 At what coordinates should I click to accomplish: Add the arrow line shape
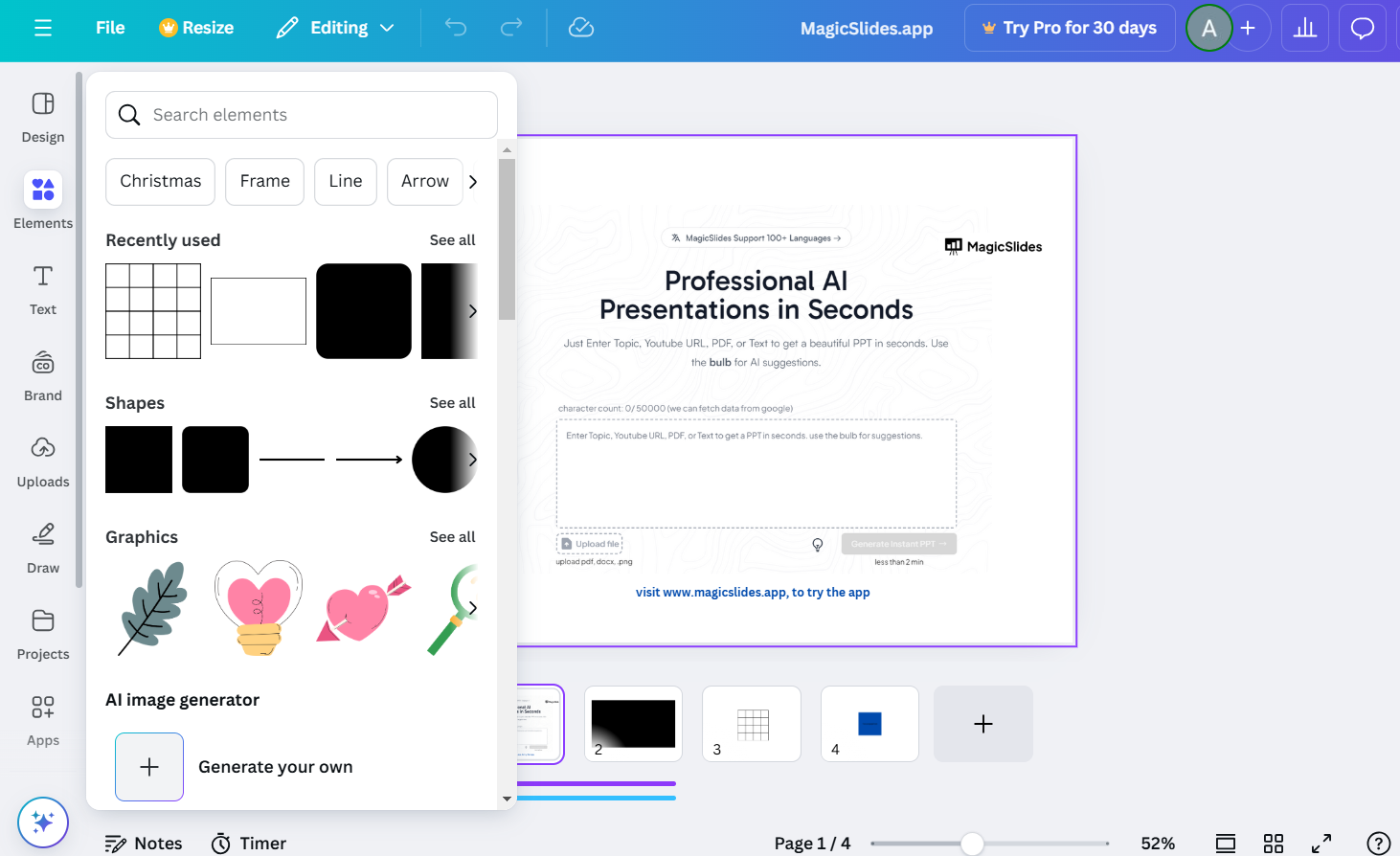[370, 460]
